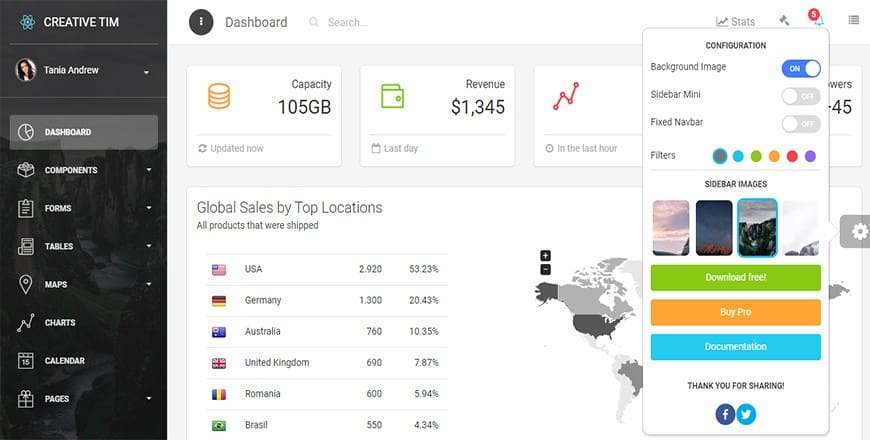
Task: Open the Calendar sidebar item
Action: click(84, 361)
